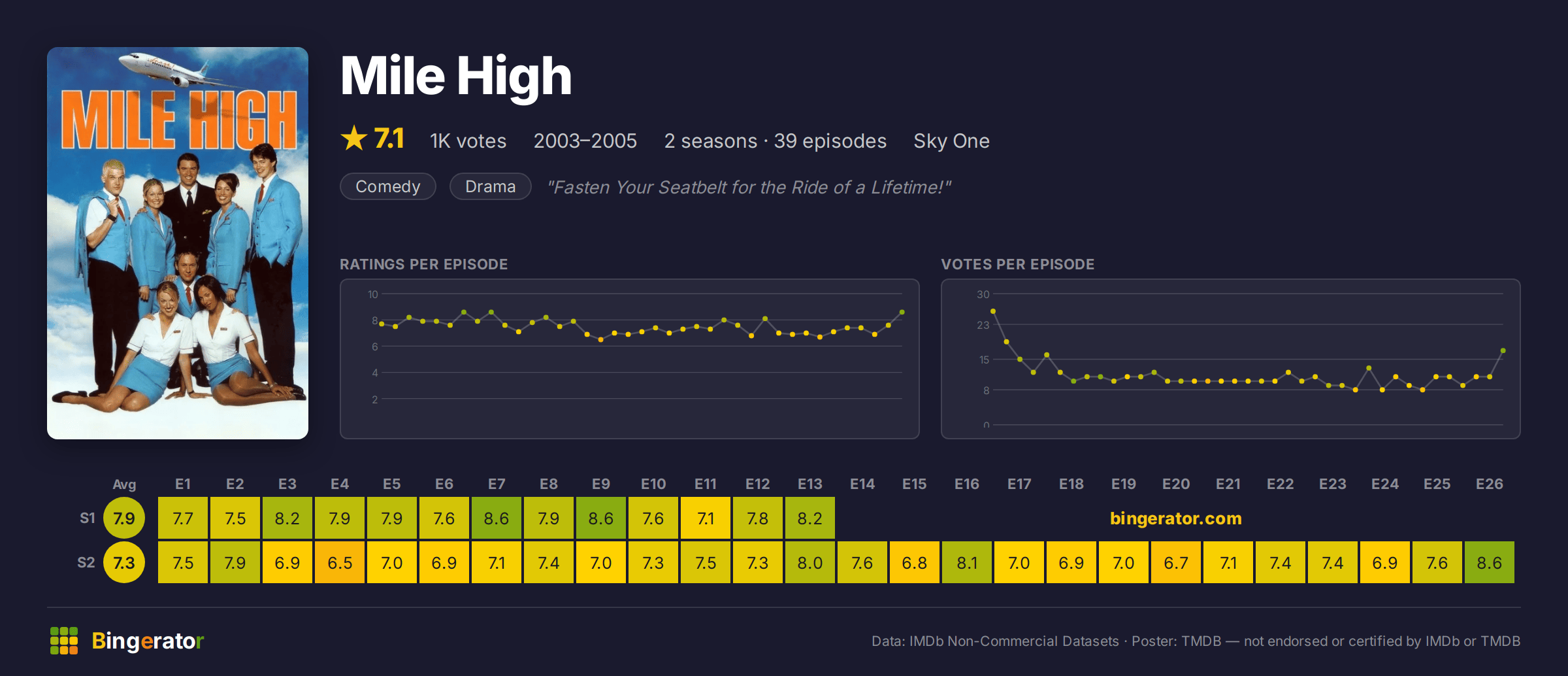The width and height of the screenshot is (1568, 676).
Task: Click the E13 column header
Action: click(x=810, y=484)
